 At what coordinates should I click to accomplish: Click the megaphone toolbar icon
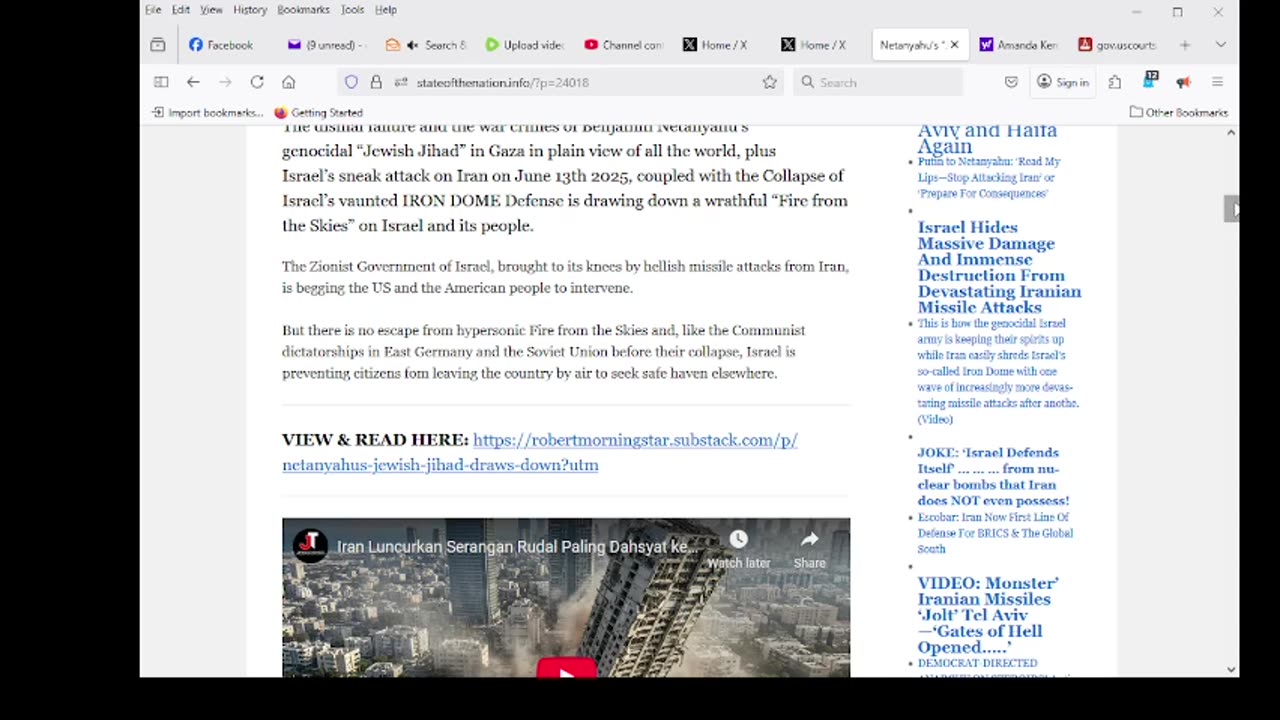pos(1183,82)
